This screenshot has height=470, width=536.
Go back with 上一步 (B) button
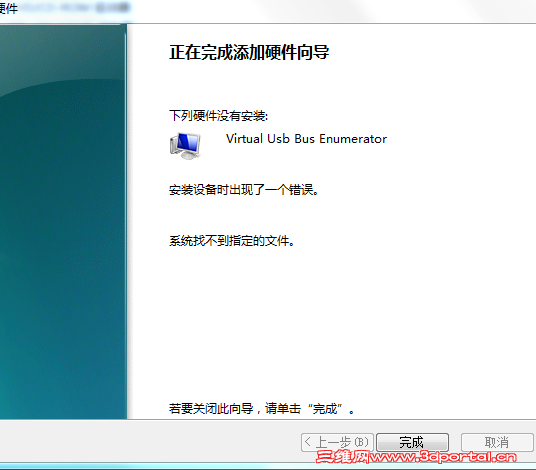337,442
